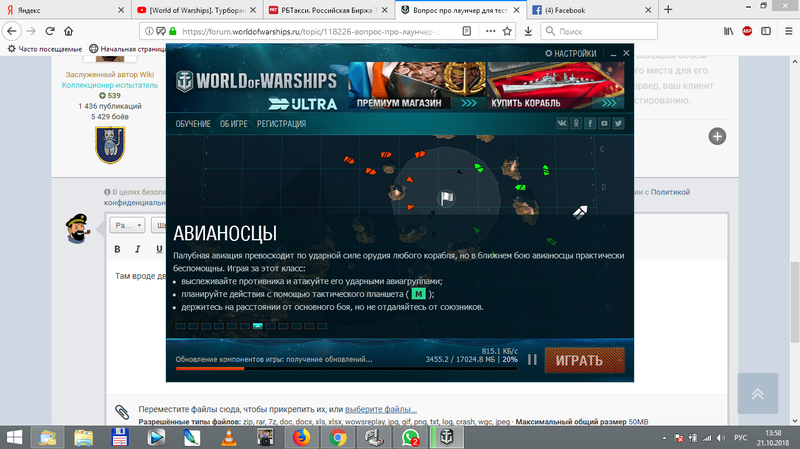Switch to the РБТакси browser tab

pos(329,10)
